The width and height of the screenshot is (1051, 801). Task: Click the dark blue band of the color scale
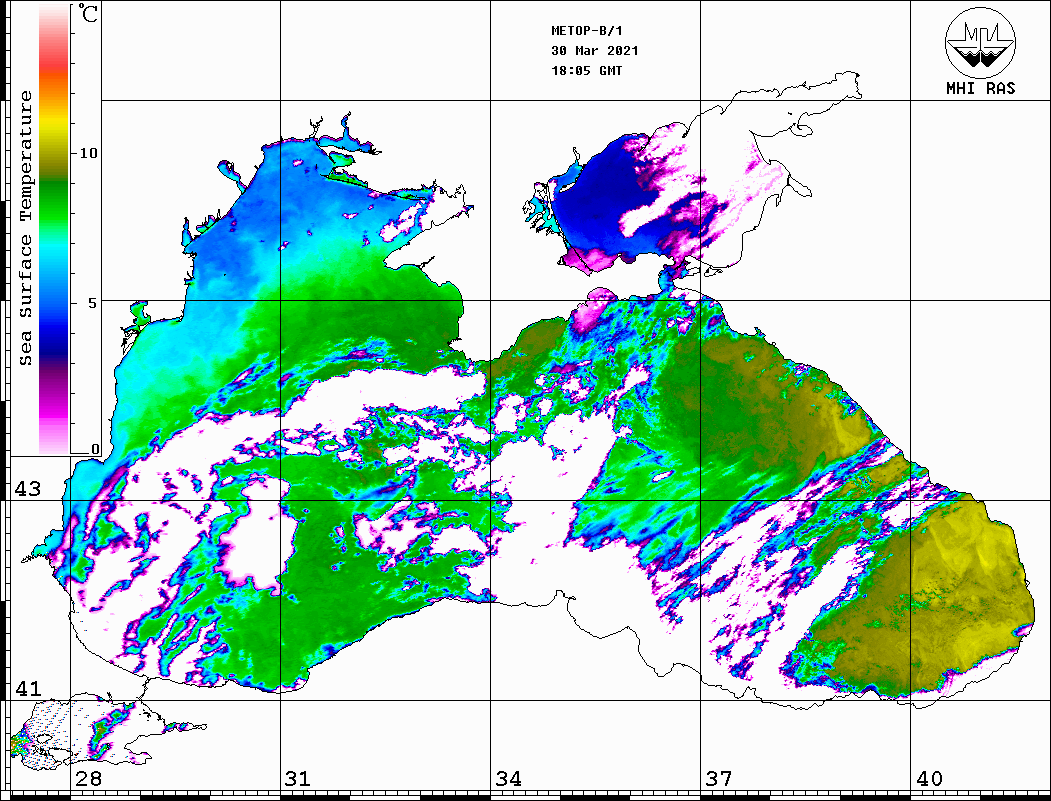coord(54,342)
